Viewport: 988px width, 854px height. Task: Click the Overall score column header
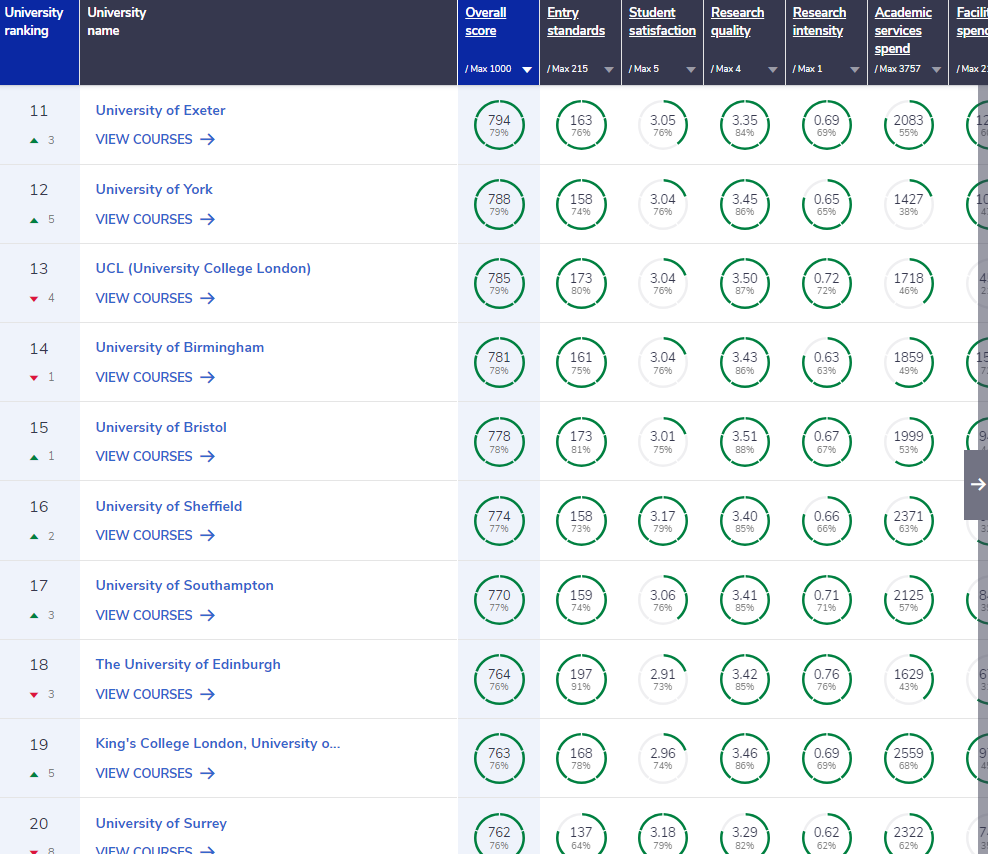(485, 21)
